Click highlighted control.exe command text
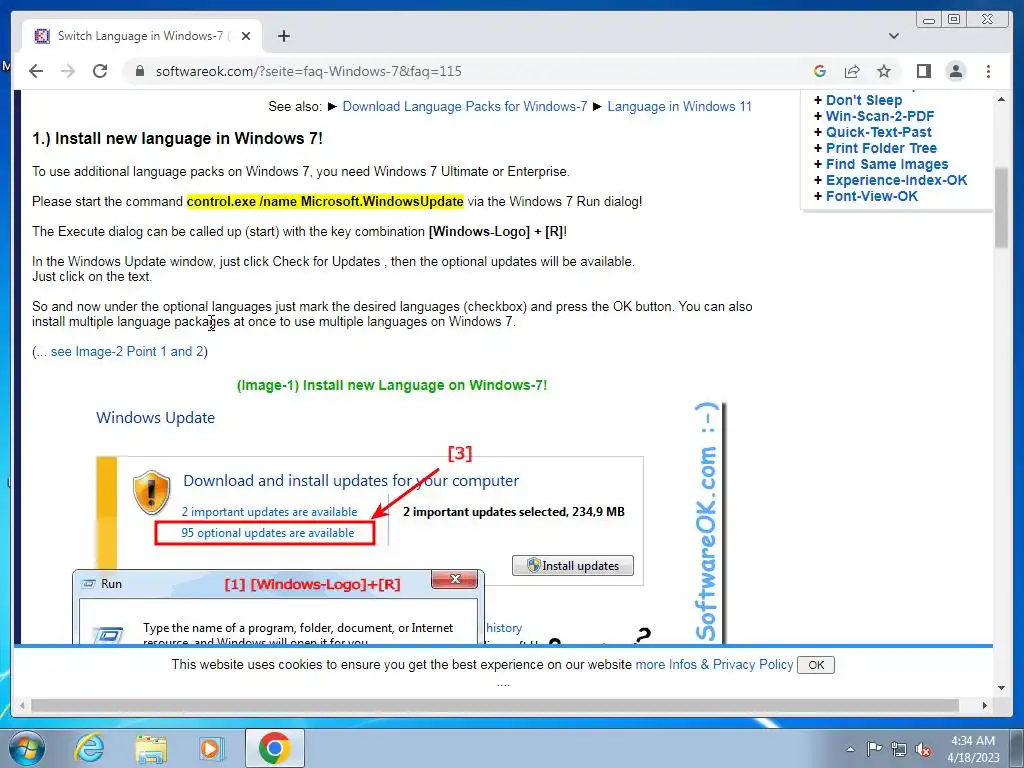 [x=325, y=201]
